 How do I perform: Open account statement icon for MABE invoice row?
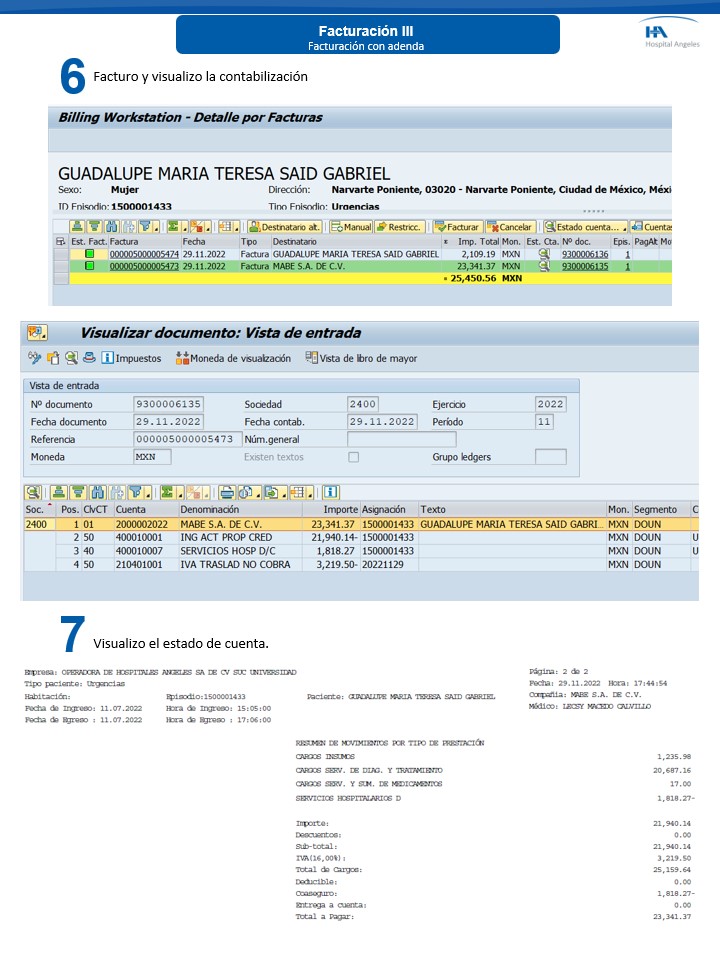(x=544, y=267)
